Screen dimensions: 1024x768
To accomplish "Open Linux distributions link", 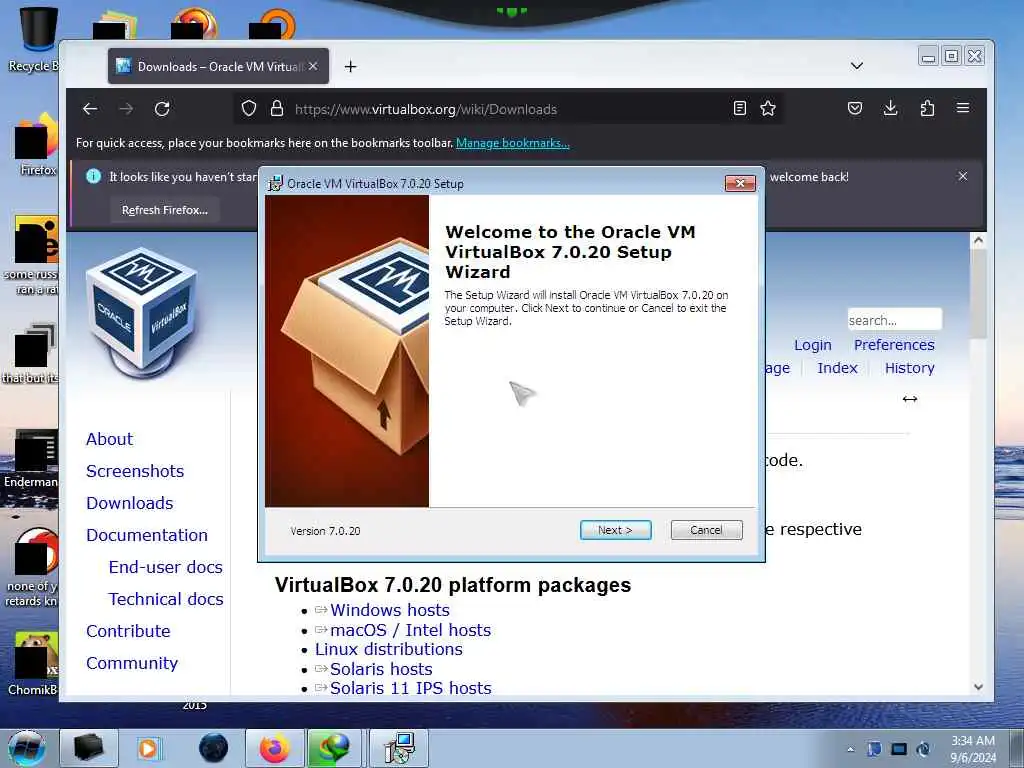I will 389,649.
